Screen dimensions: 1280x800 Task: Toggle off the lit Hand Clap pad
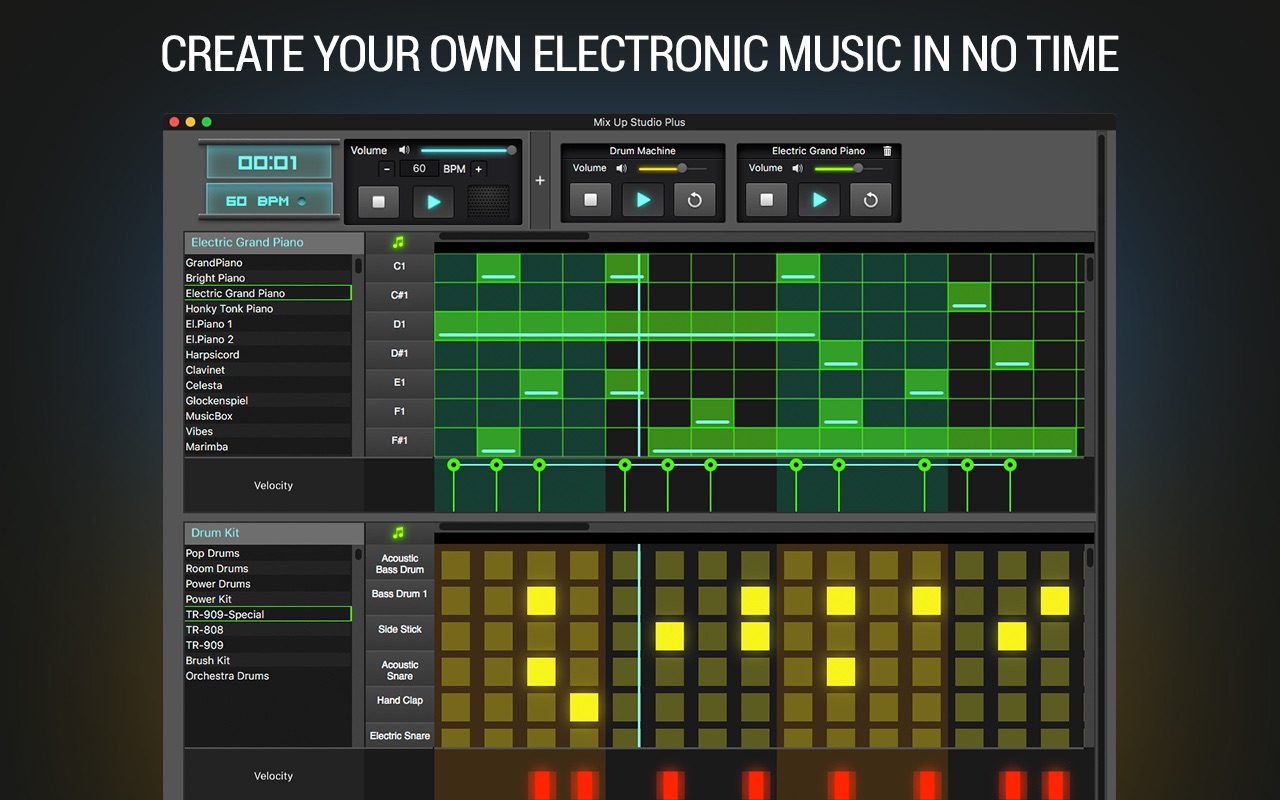tap(584, 707)
